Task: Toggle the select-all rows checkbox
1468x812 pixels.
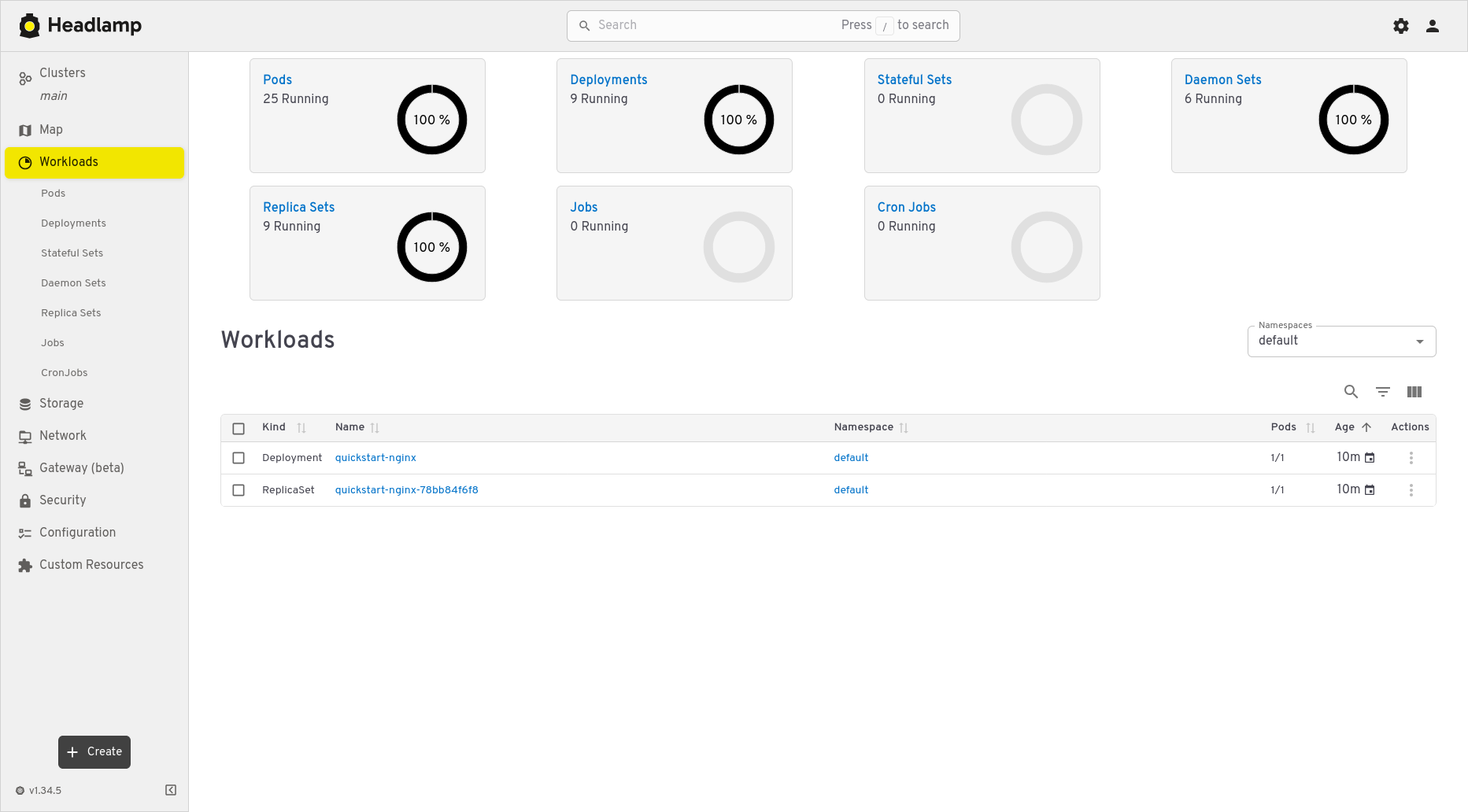Action: 239,428
